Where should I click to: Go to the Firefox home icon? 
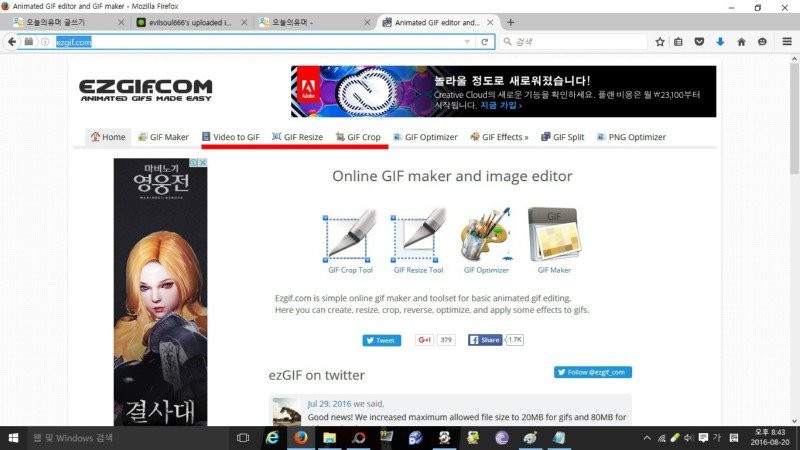click(x=741, y=42)
